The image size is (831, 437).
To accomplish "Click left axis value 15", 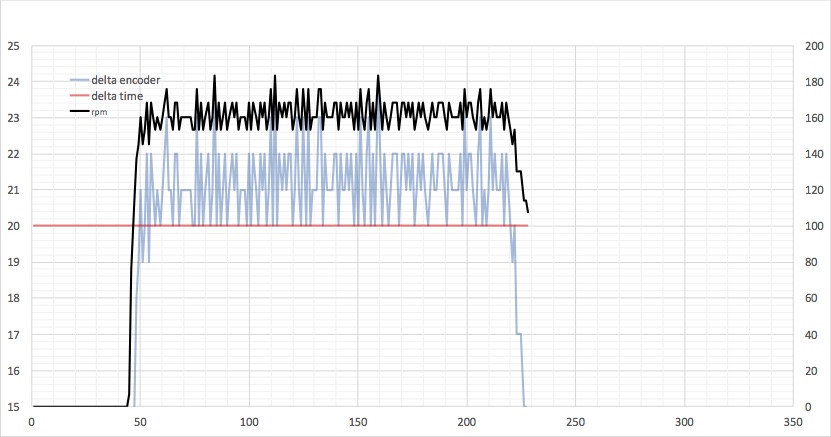I will point(13,407).
